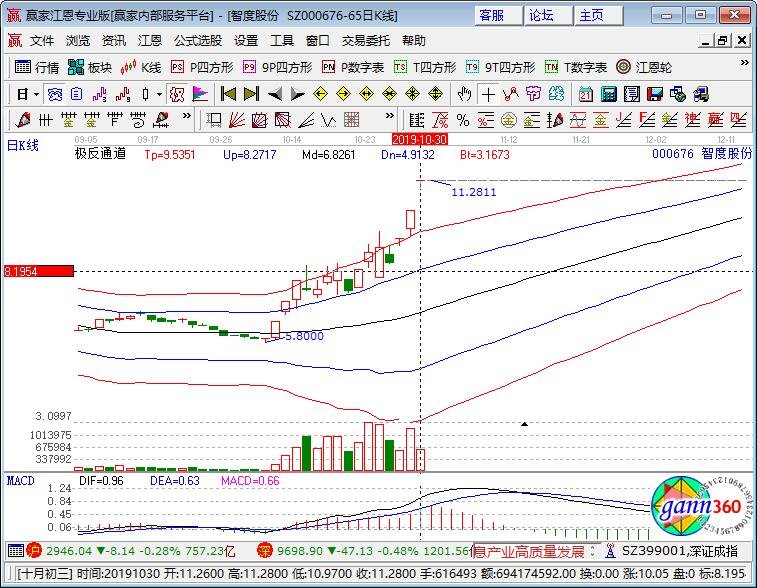757x588 pixels.
Task: Select the pencil drawing tool
Action: point(22,119)
